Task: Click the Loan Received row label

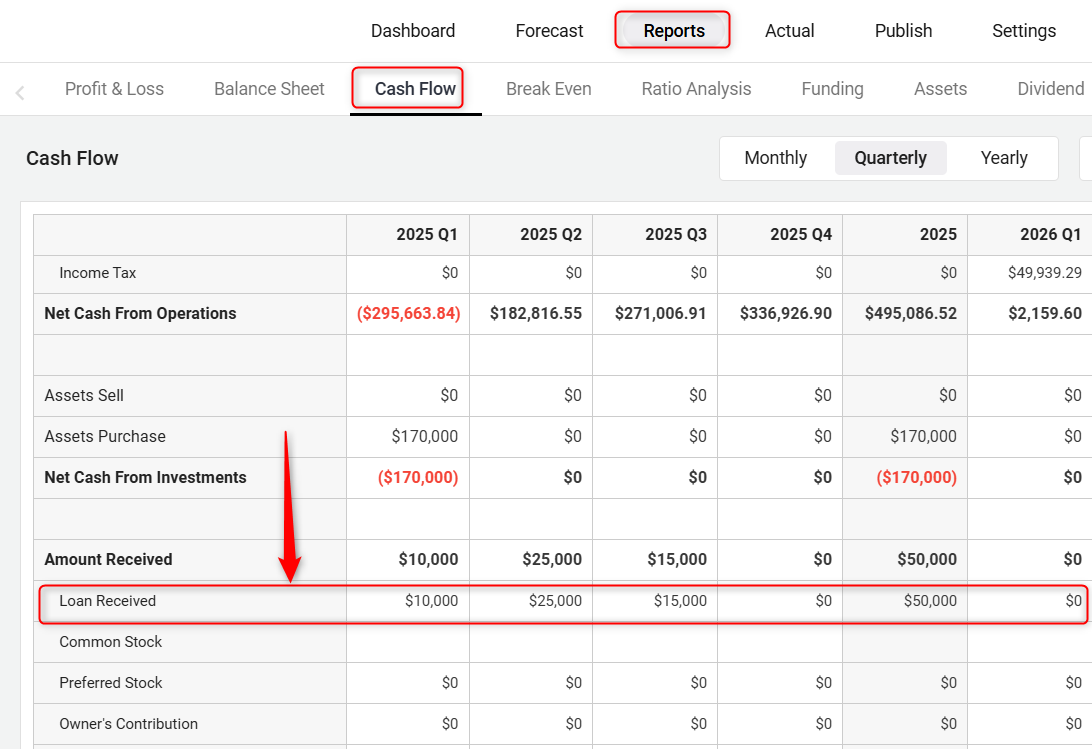Action: point(108,601)
